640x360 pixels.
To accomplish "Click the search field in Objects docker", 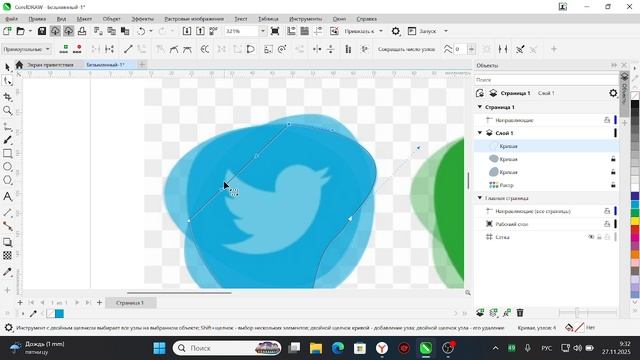I will tap(546, 80).
